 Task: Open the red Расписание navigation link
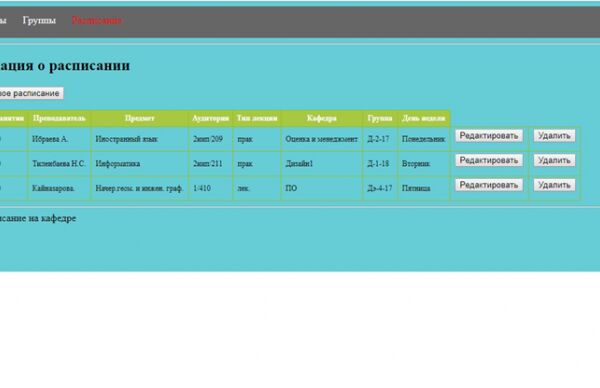click(x=97, y=20)
